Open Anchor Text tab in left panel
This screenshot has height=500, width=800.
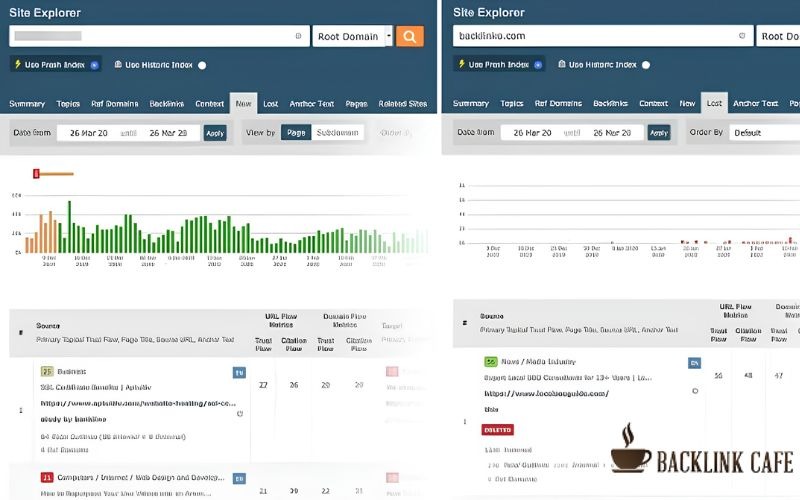[x=311, y=104]
